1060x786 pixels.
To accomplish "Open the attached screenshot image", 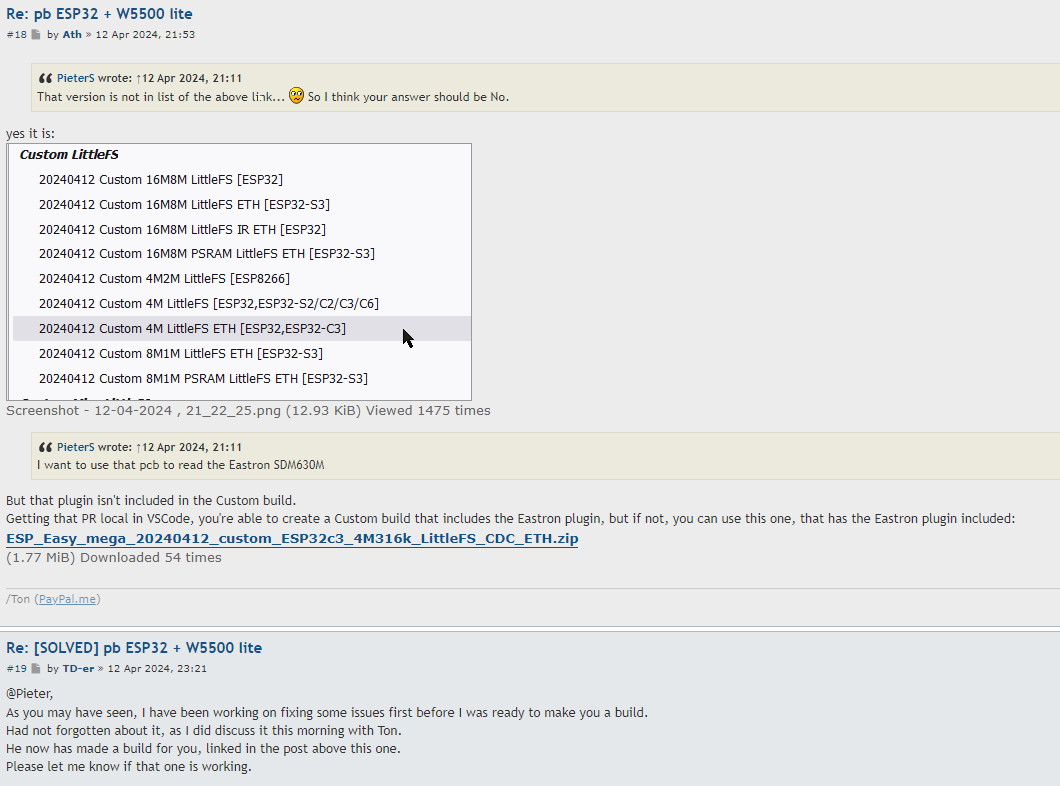I will pyautogui.click(x=239, y=272).
